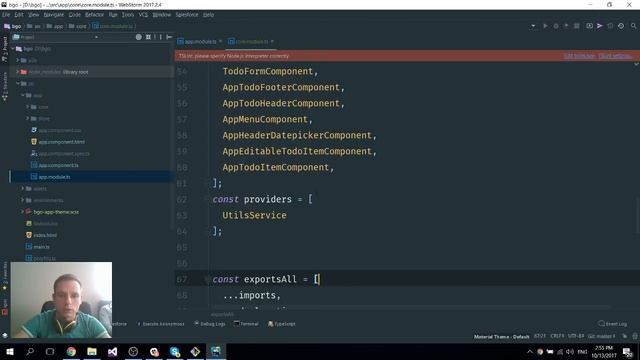Viewport: 640px width, 360px height.
Task: Open the Terminal tool window
Action: pyautogui.click(x=246, y=324)
